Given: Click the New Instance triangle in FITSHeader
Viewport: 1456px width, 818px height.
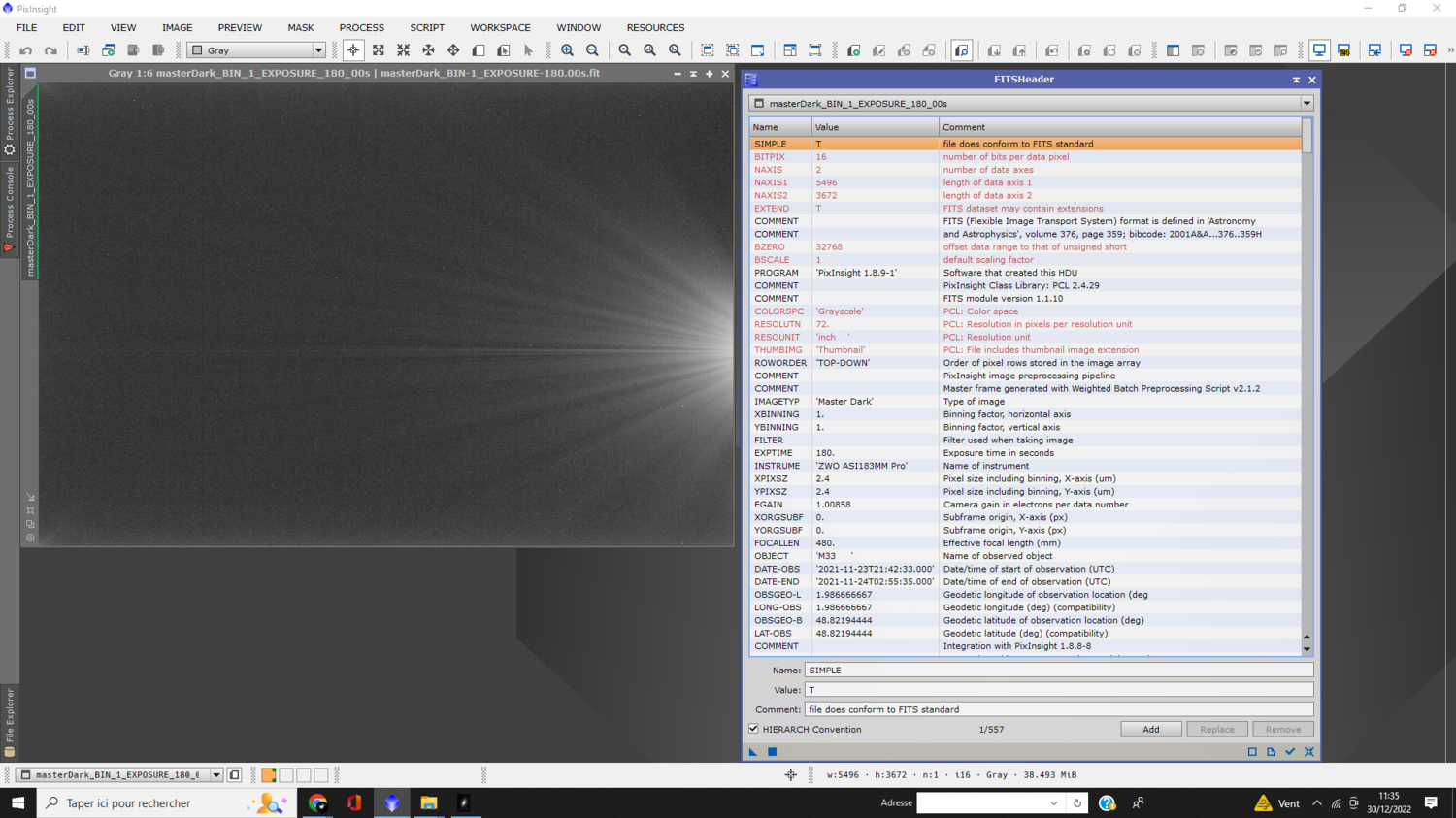Looking at the screenshot, I should coord(753,752).
